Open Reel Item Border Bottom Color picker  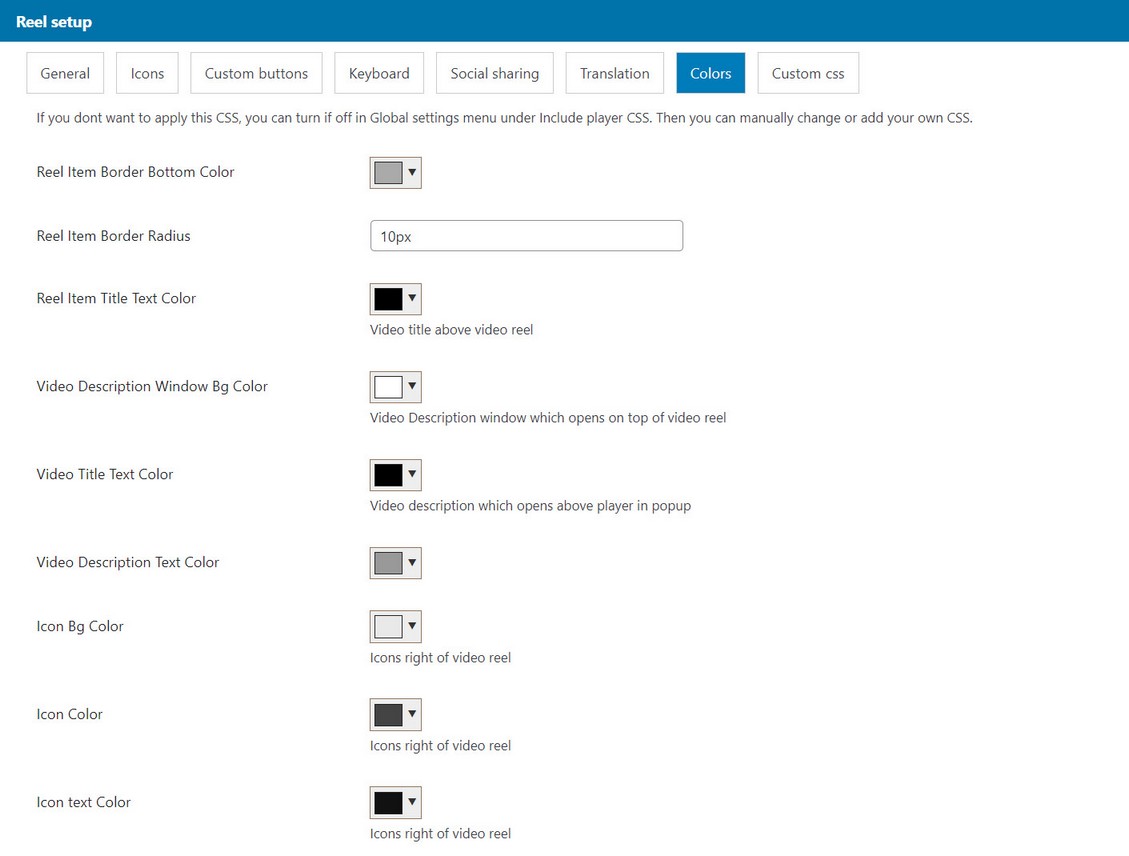pyautogui.click(x=388, y=173)
